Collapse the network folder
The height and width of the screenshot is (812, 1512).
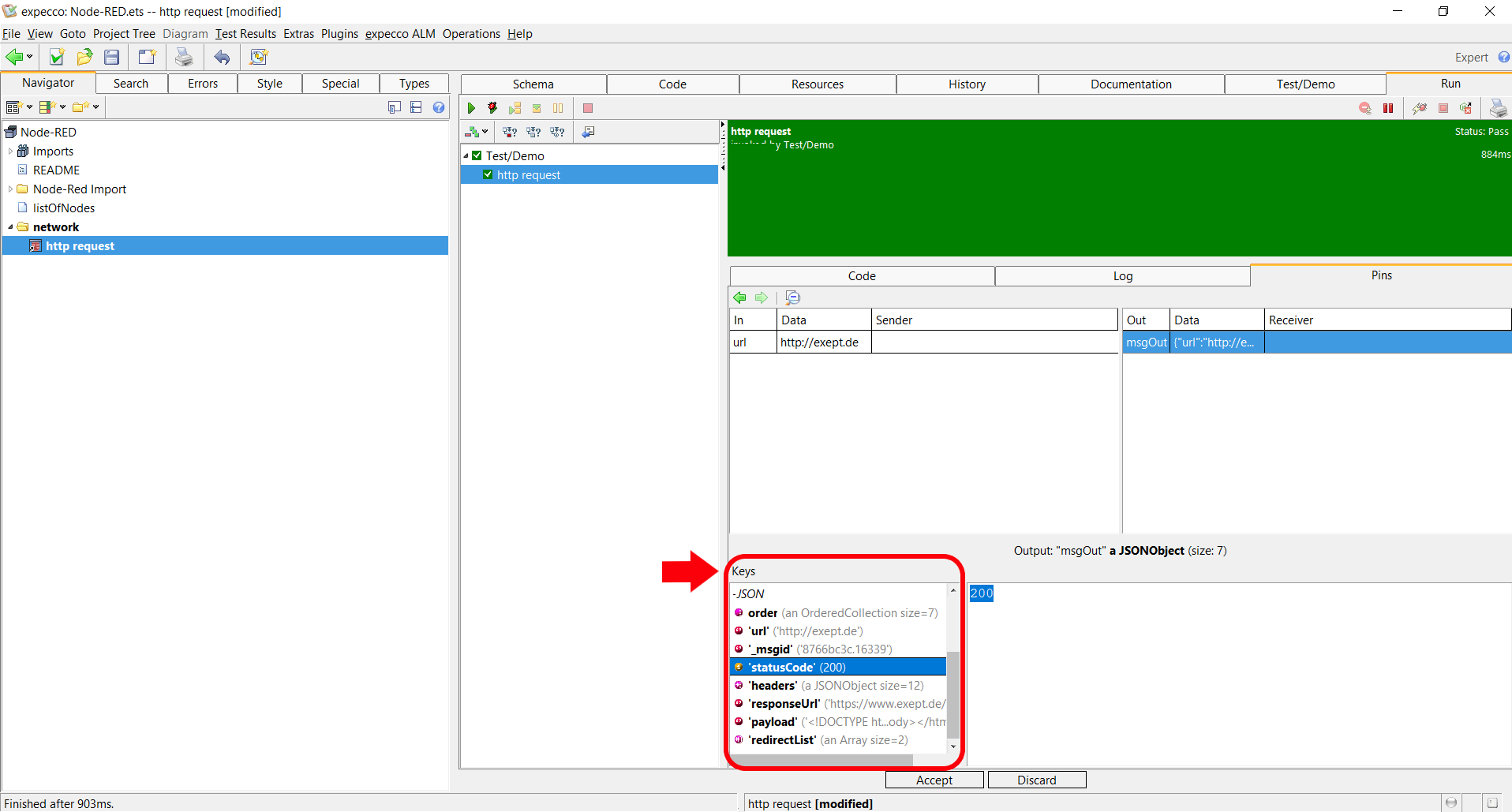coord(10,227)
